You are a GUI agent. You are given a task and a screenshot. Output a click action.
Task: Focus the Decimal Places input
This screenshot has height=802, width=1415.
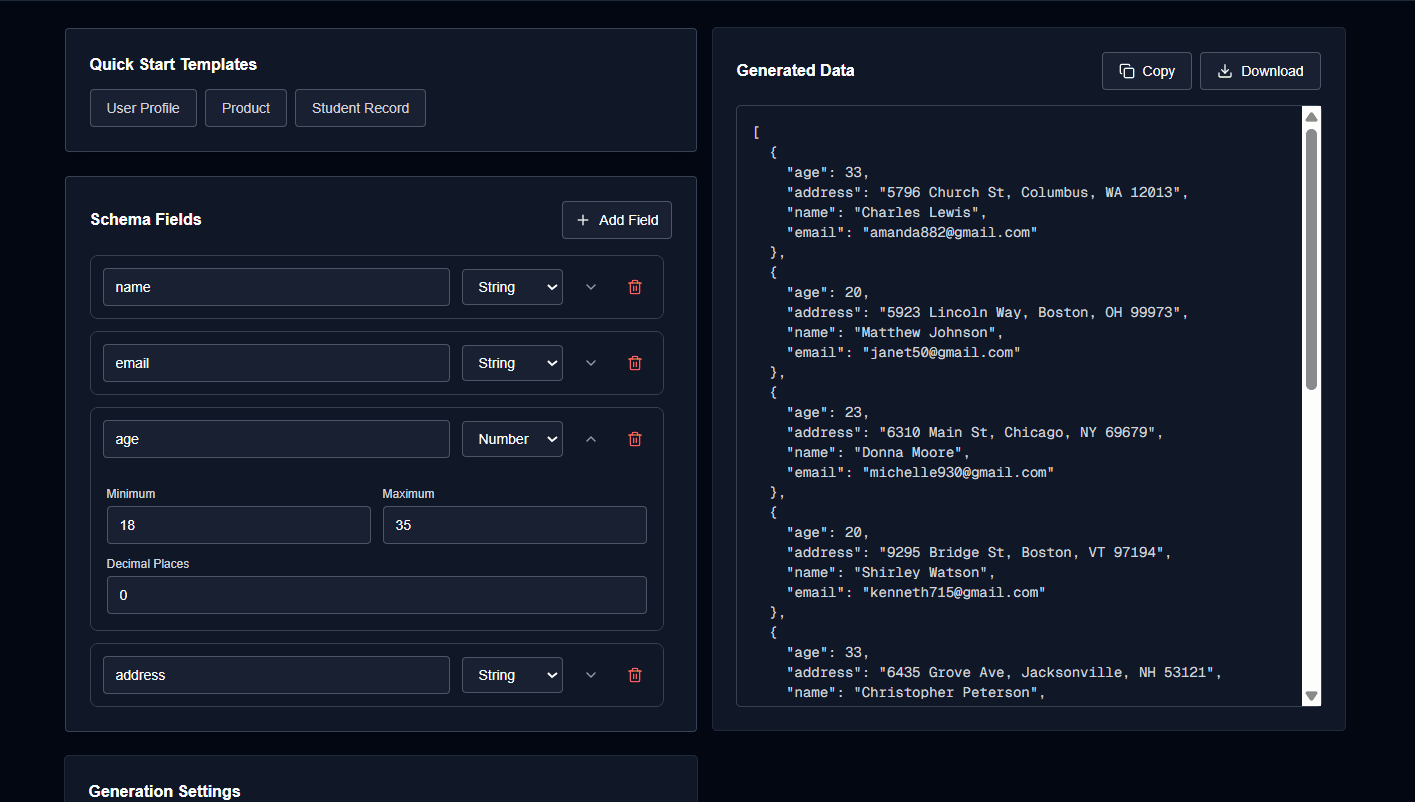coord(377,595)
